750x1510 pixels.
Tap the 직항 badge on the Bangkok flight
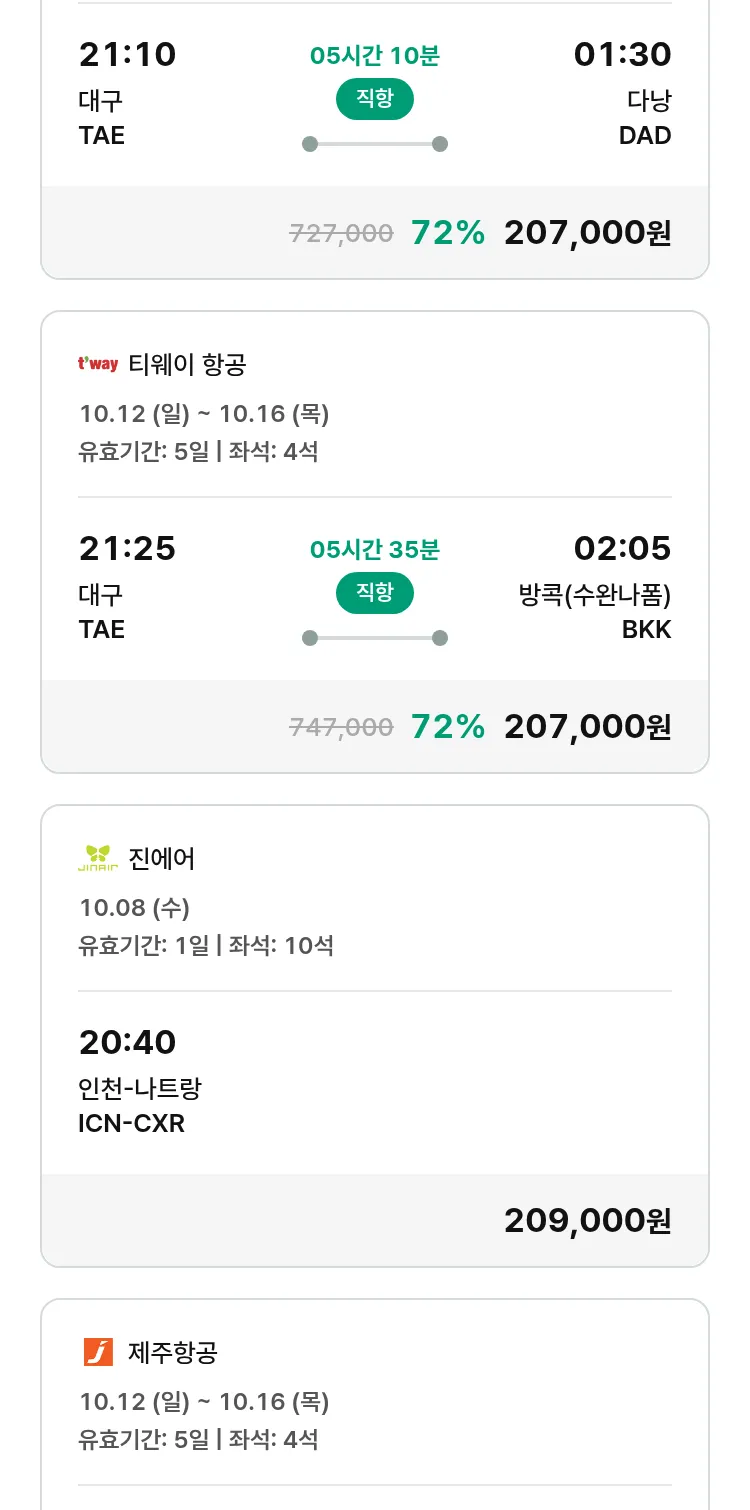tap(374, 593)
